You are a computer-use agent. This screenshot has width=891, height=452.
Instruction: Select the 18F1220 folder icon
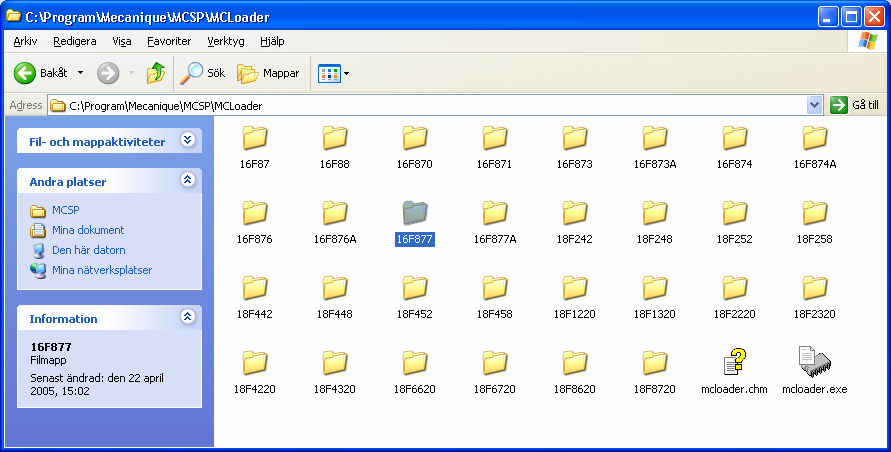[x=574, y=288]
